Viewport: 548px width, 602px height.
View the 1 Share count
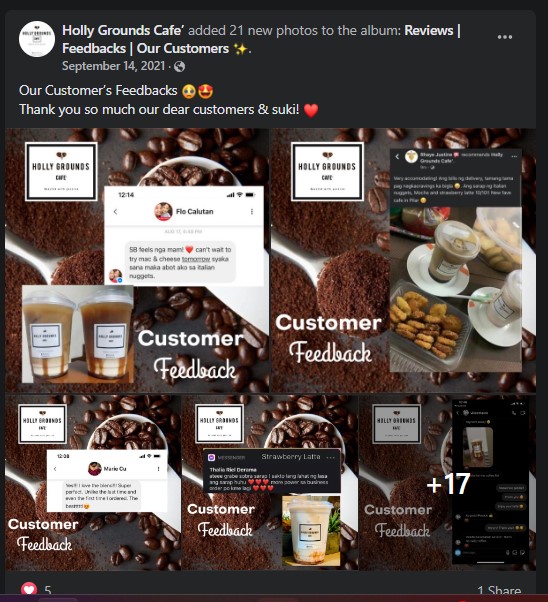point(499,590)
